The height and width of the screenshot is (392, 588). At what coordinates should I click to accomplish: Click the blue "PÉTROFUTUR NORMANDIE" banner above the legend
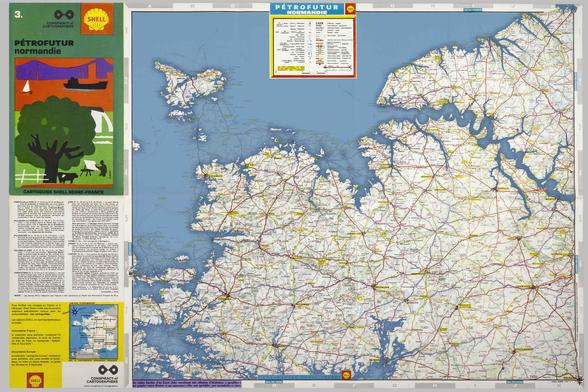tap(307, 9)
